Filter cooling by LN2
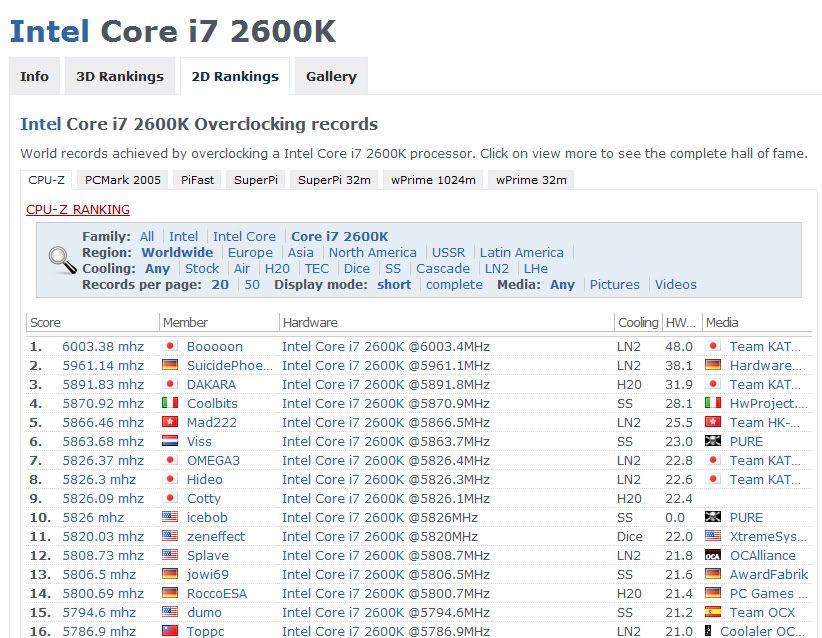Screen dimensions: 822x638 tap(496, 269)
